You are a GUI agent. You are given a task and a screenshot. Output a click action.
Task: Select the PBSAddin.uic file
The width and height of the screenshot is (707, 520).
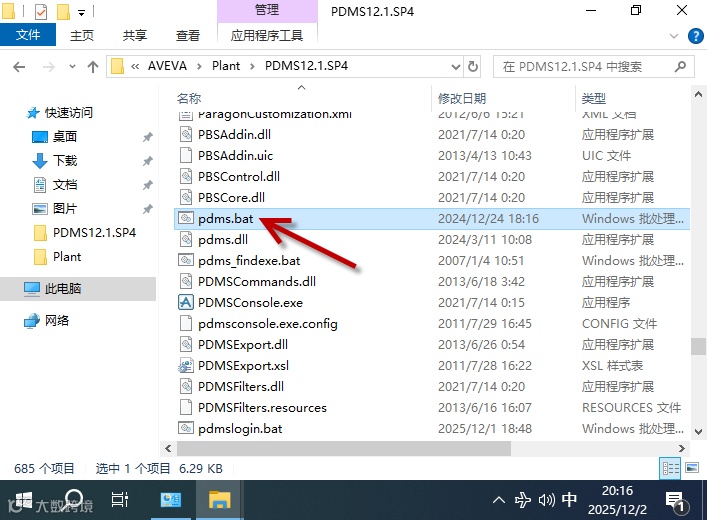pos(235,156)
